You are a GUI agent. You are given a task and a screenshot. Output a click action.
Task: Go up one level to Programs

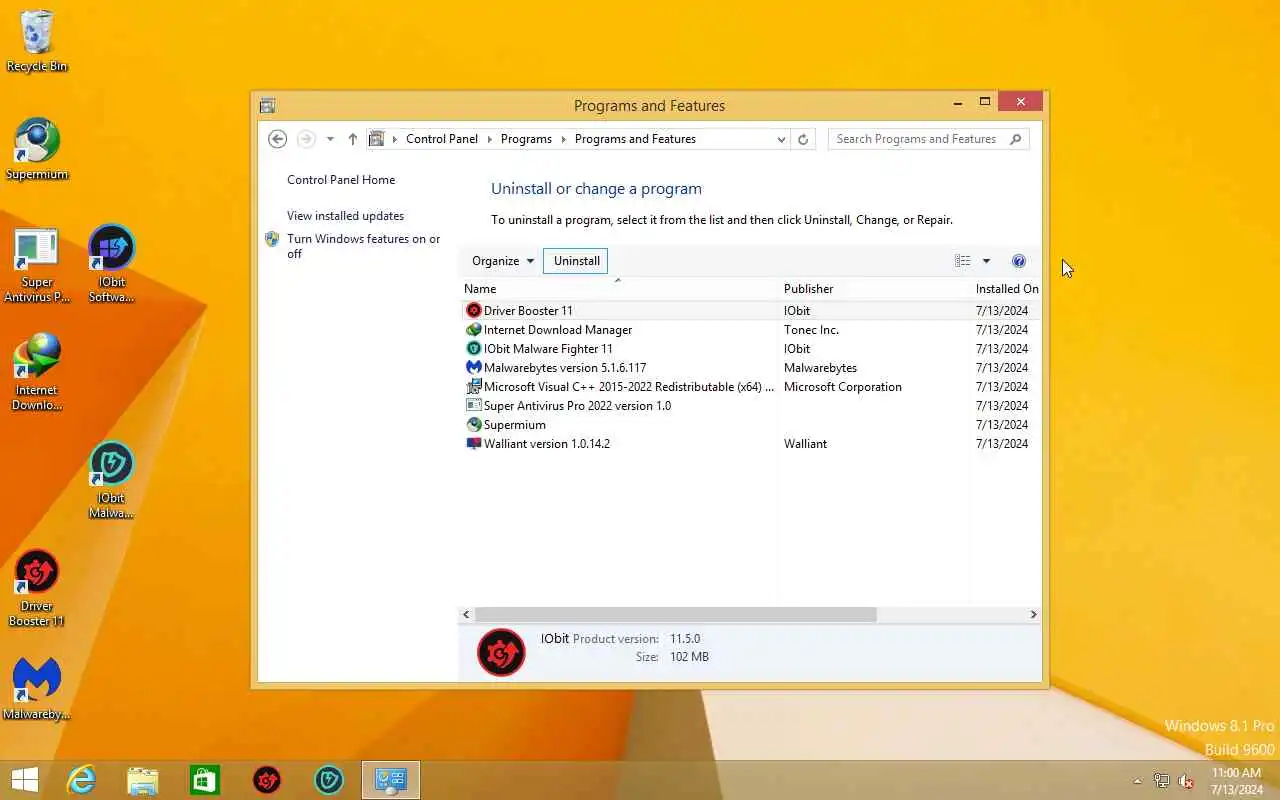tap(352, 139)
